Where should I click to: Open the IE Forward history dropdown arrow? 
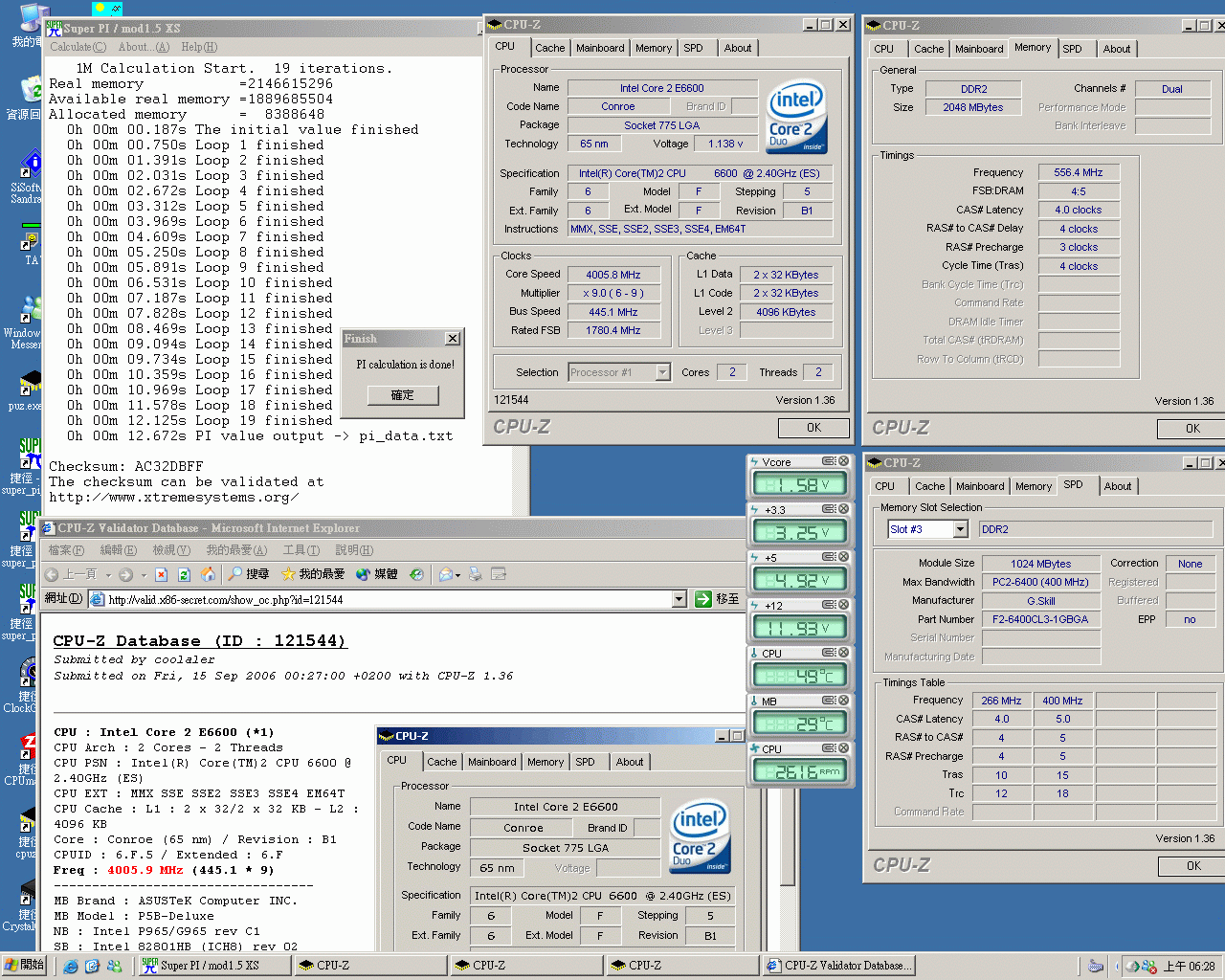[x=144, y=575]
